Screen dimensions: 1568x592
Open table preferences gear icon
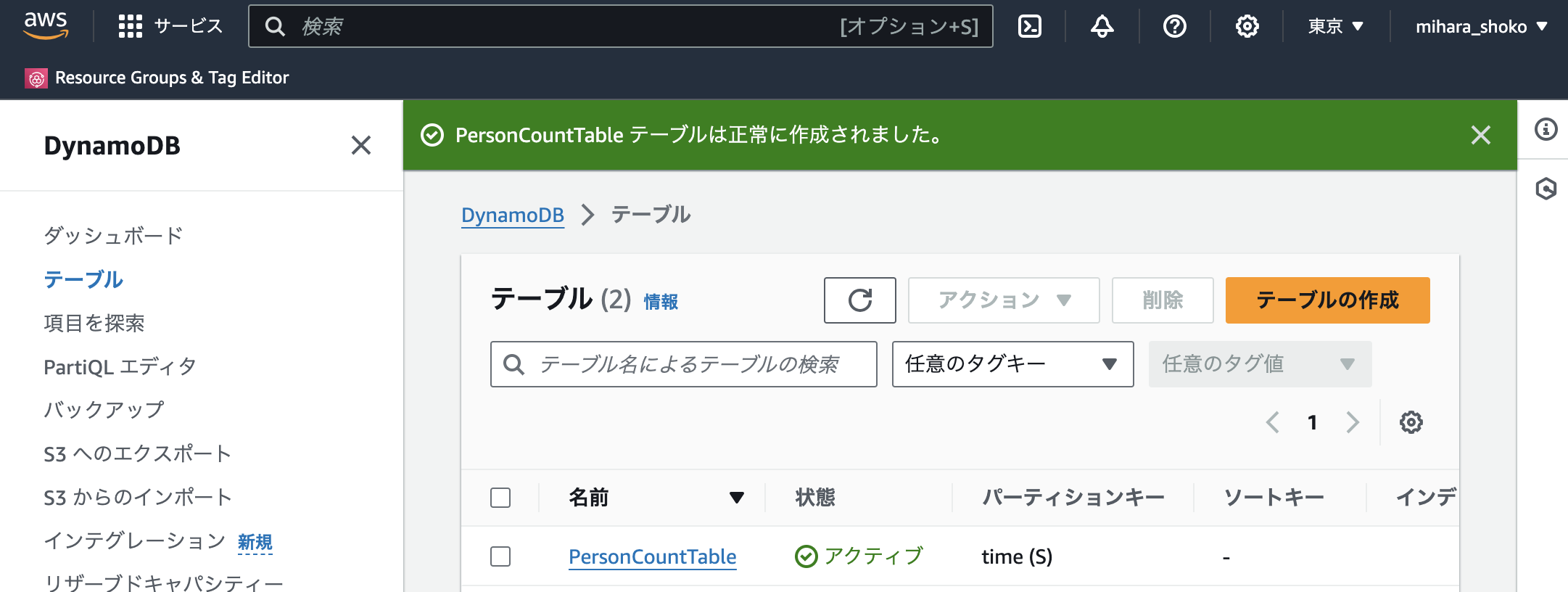[1411, 422]
